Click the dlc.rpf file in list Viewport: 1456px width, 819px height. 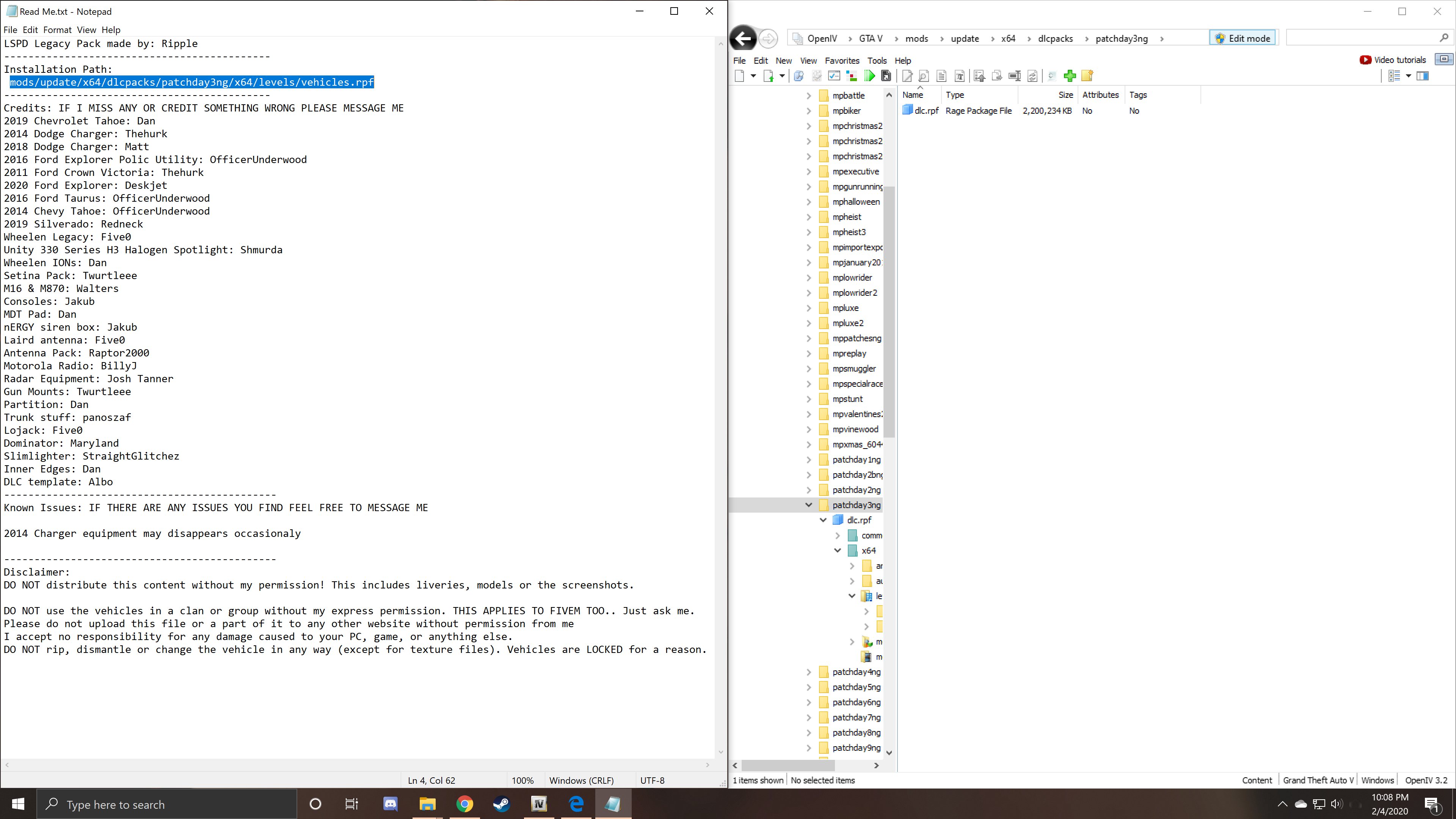coord(926,111)
